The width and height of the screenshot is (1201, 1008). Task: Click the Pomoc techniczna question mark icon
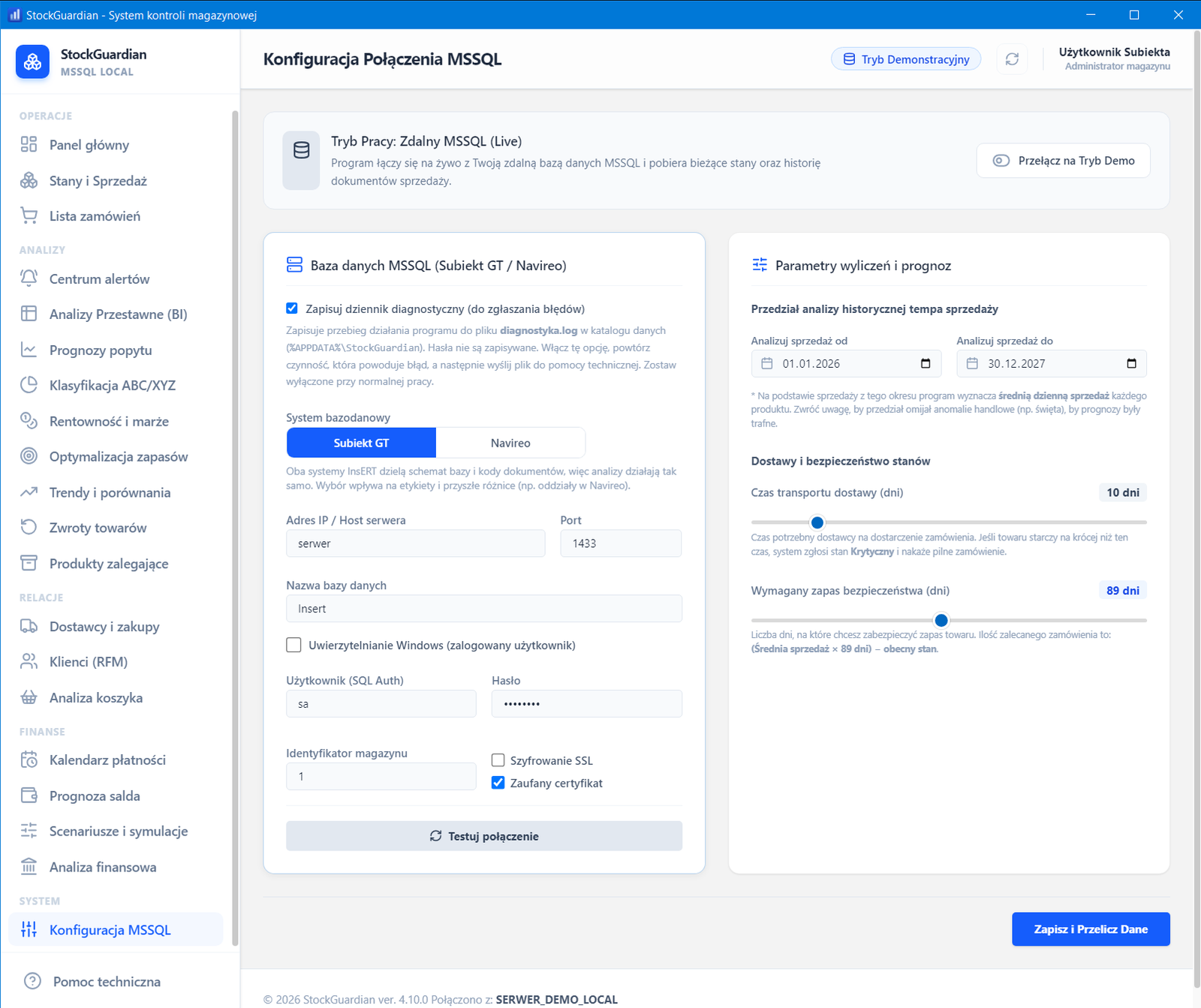(x=32, y=981)
